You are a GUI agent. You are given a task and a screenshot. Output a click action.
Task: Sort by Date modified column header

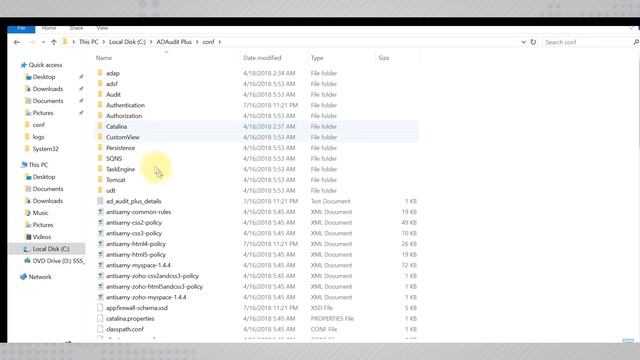(262, 58)
